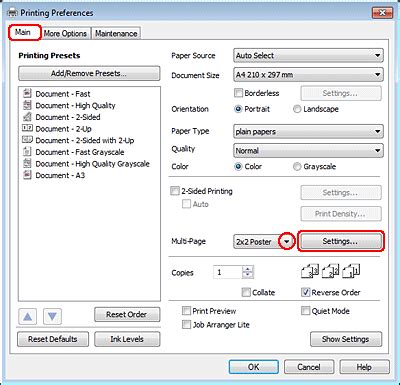Select 'Document - 2-Up' preset text
The height and width of the screenshot is (385, 400).
63,129
